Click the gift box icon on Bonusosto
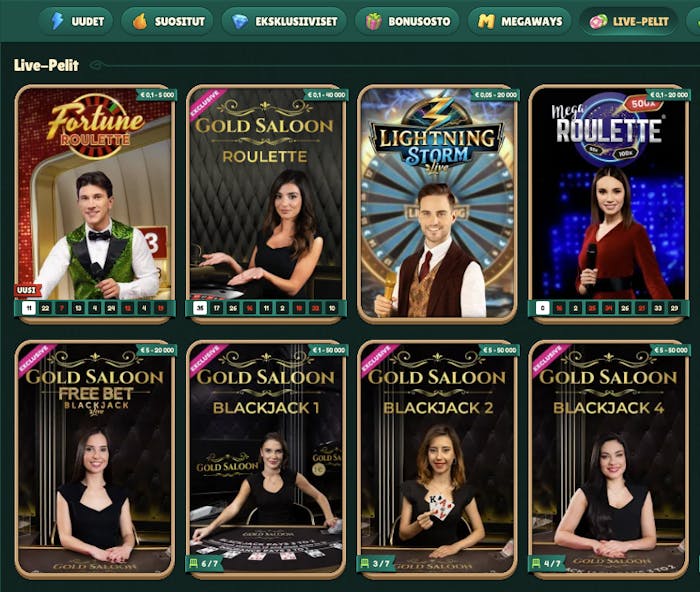 (374, 21)
